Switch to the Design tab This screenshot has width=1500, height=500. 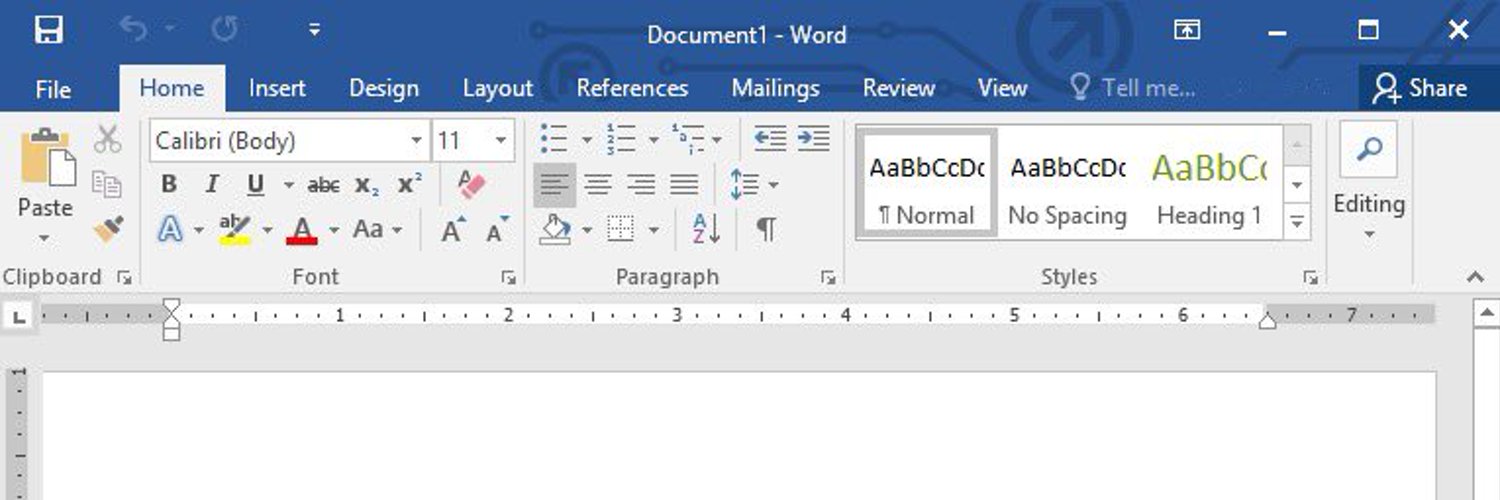(x=384, y=88)
